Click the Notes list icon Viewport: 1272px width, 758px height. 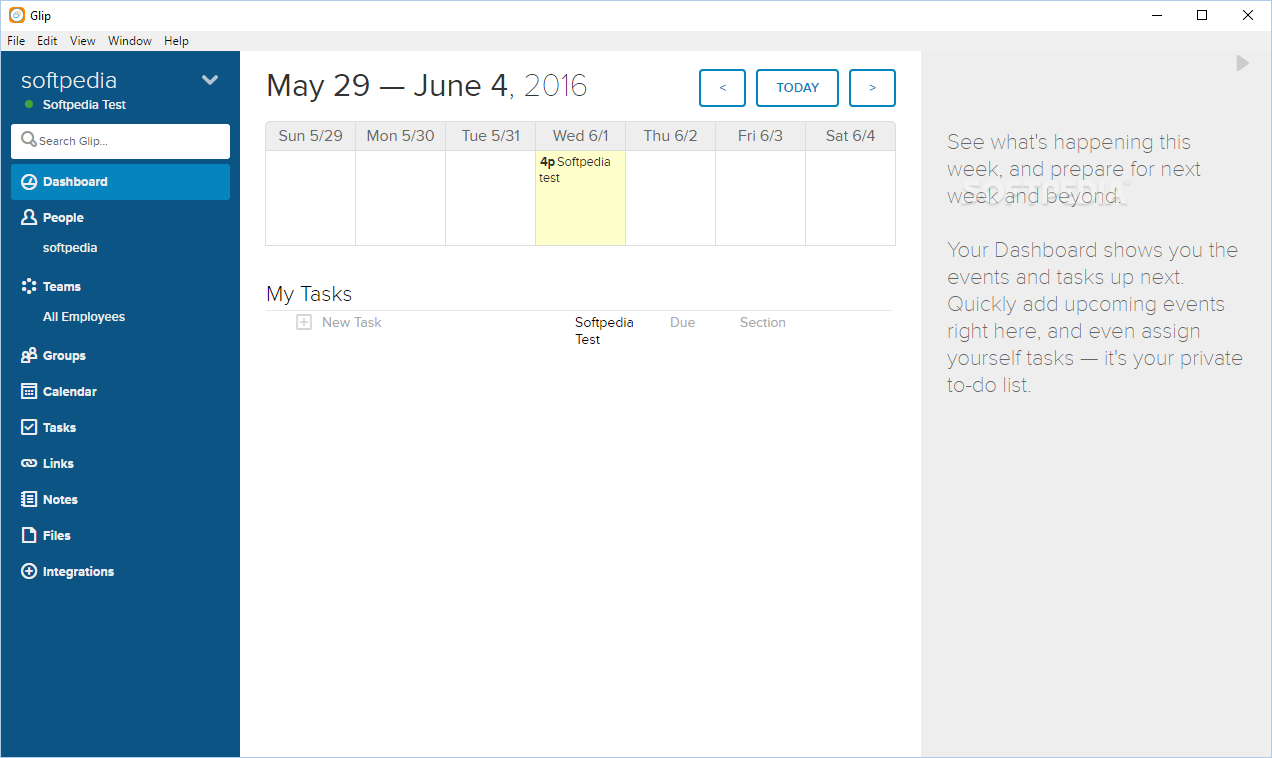(x=29, y=499)
